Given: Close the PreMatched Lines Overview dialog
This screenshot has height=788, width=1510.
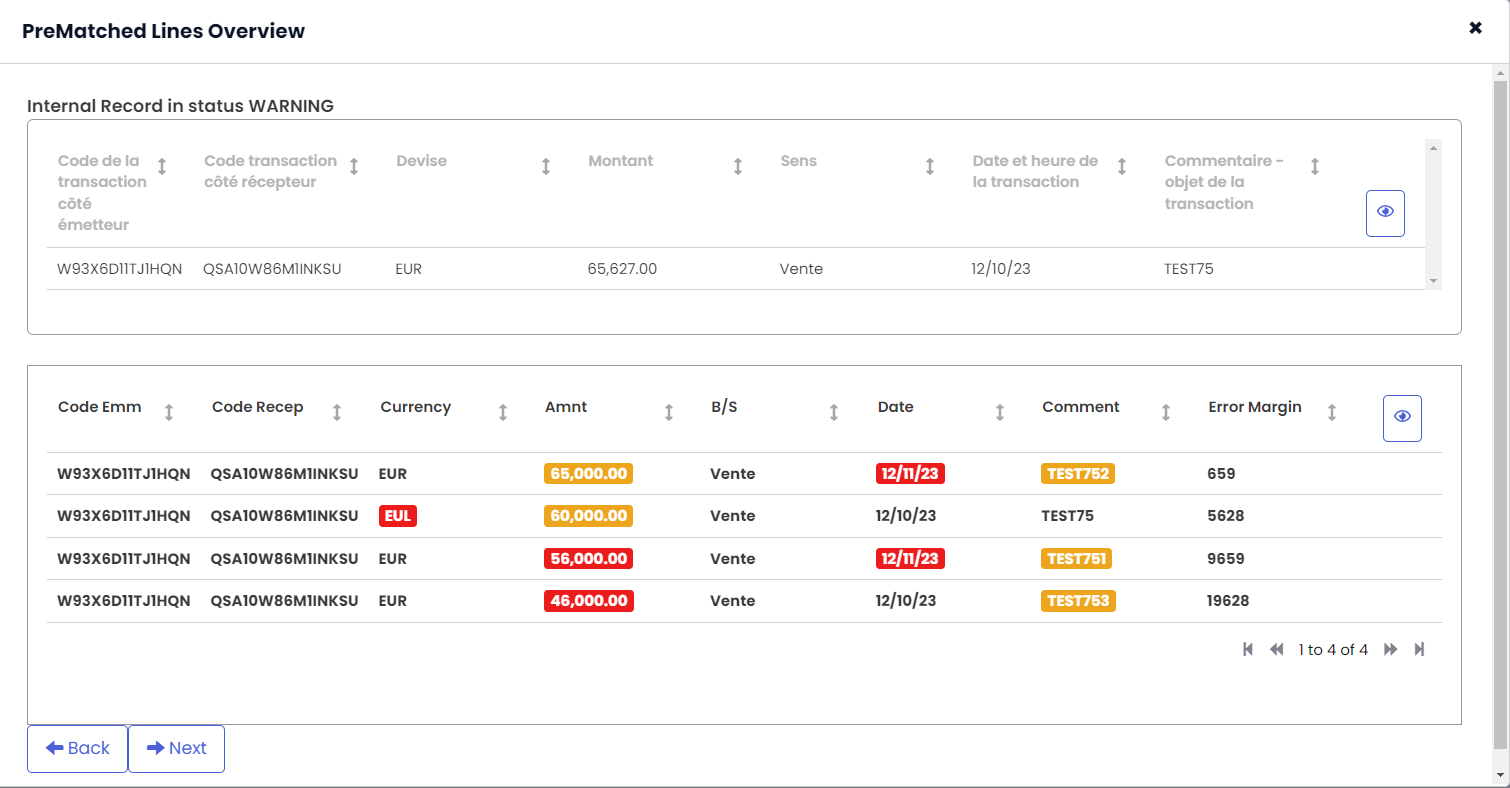Looking at the screenshot, I should point(1475,28).
